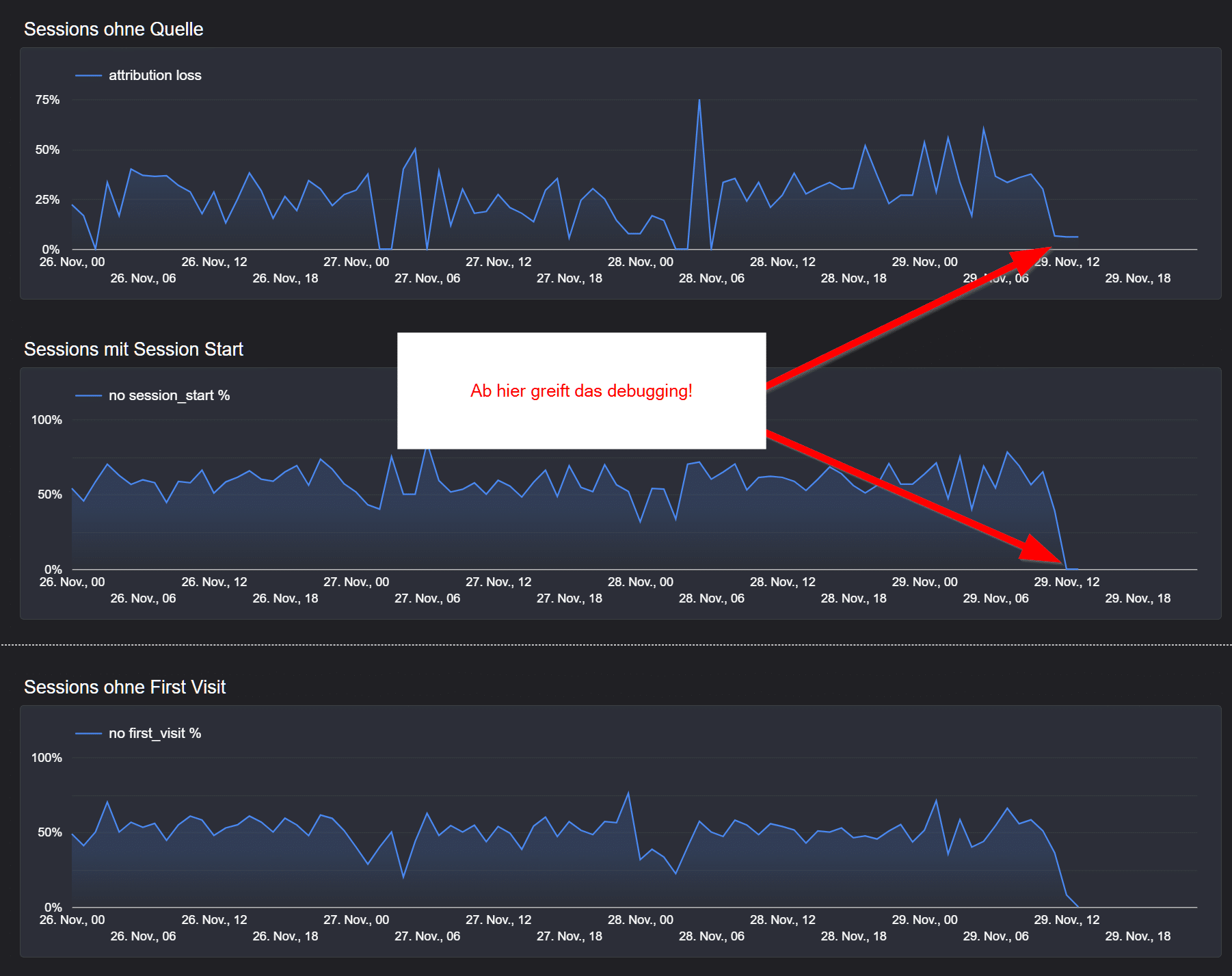The height and width of the screenshot is (976, 1232).
Task: Click the 25% y-axis label in top chart
Action: 47,200
